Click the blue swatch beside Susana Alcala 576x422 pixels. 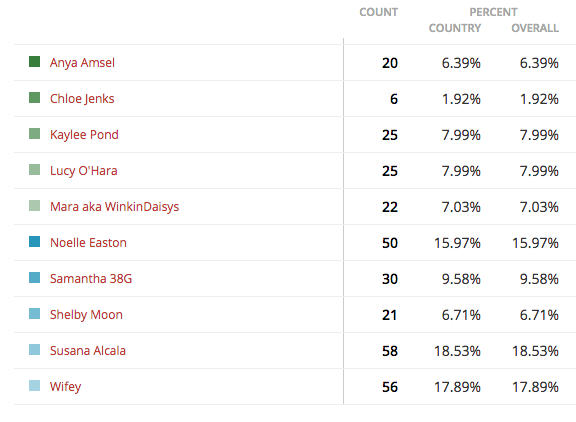click(x=35, y=349)
